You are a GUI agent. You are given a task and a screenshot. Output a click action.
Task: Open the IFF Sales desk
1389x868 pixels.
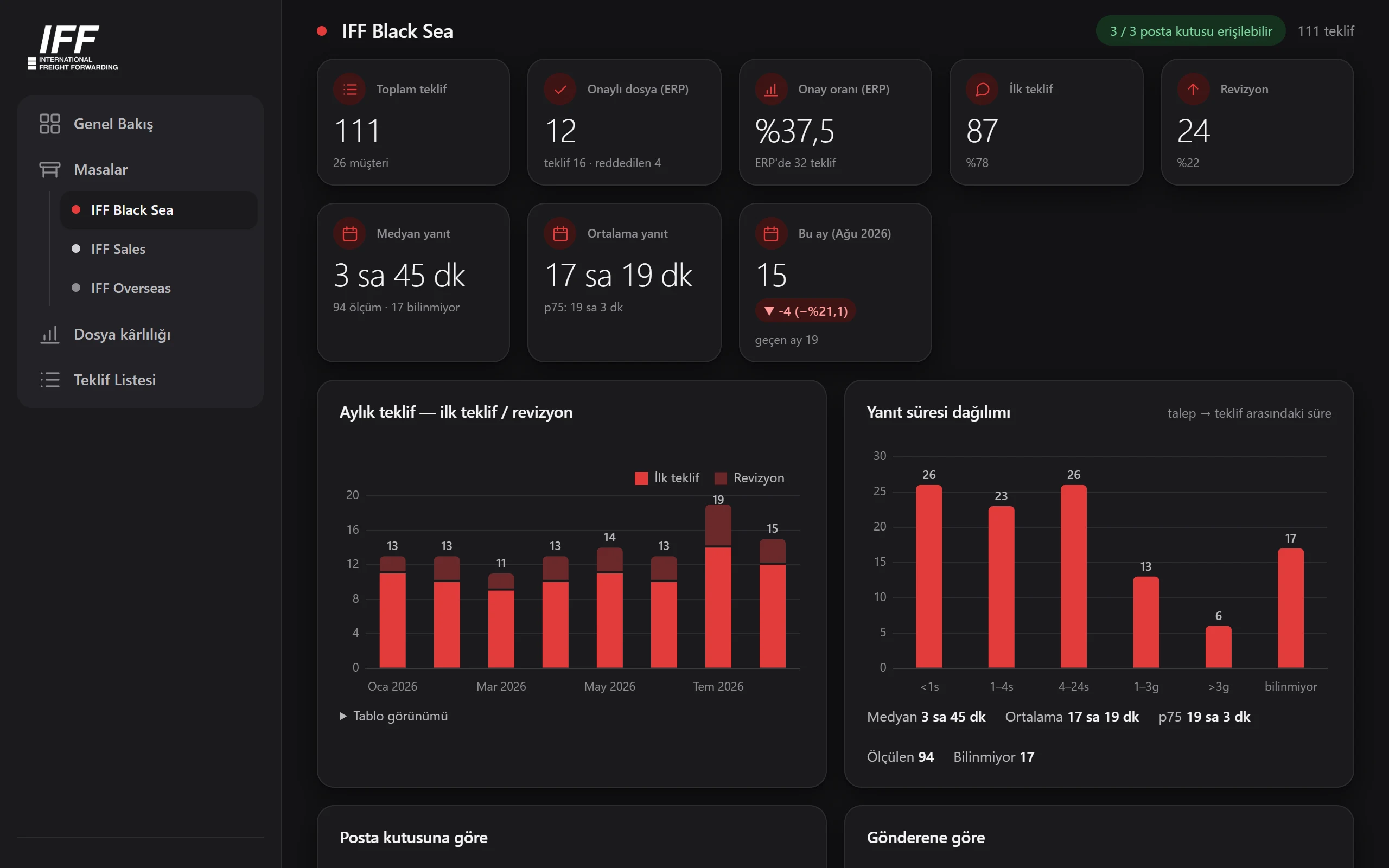(158, 249)
